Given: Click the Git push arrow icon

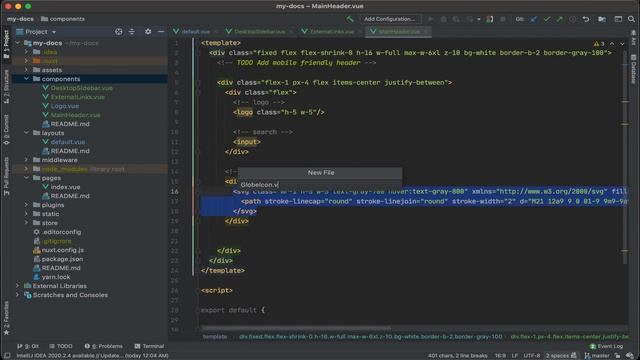Looking at the screenshot, I should click(x=560, y=19).
